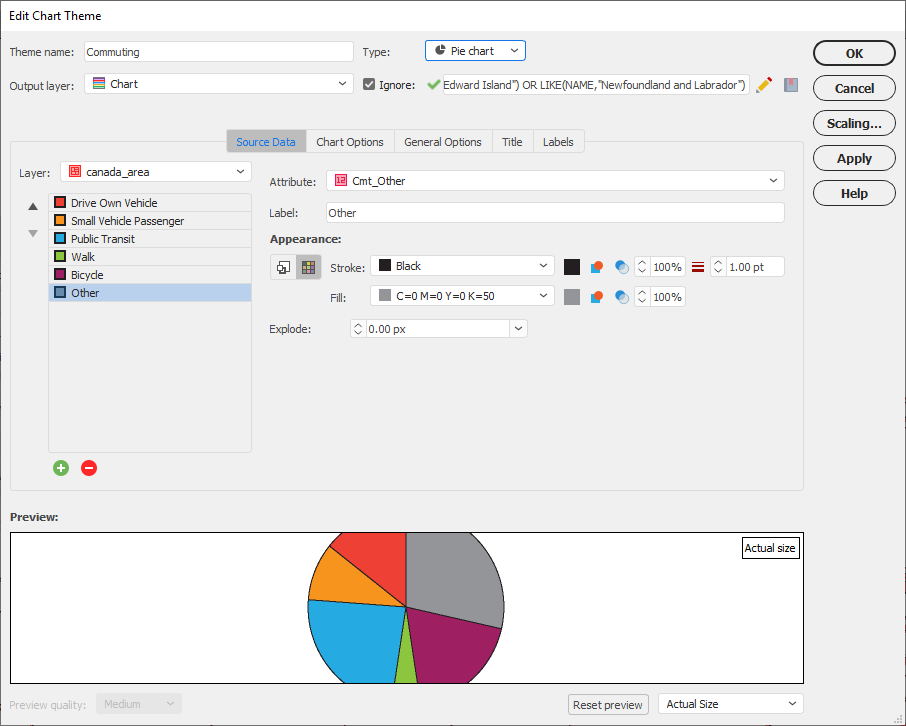Click the Stroke overprint icon

tap(597, 267)
